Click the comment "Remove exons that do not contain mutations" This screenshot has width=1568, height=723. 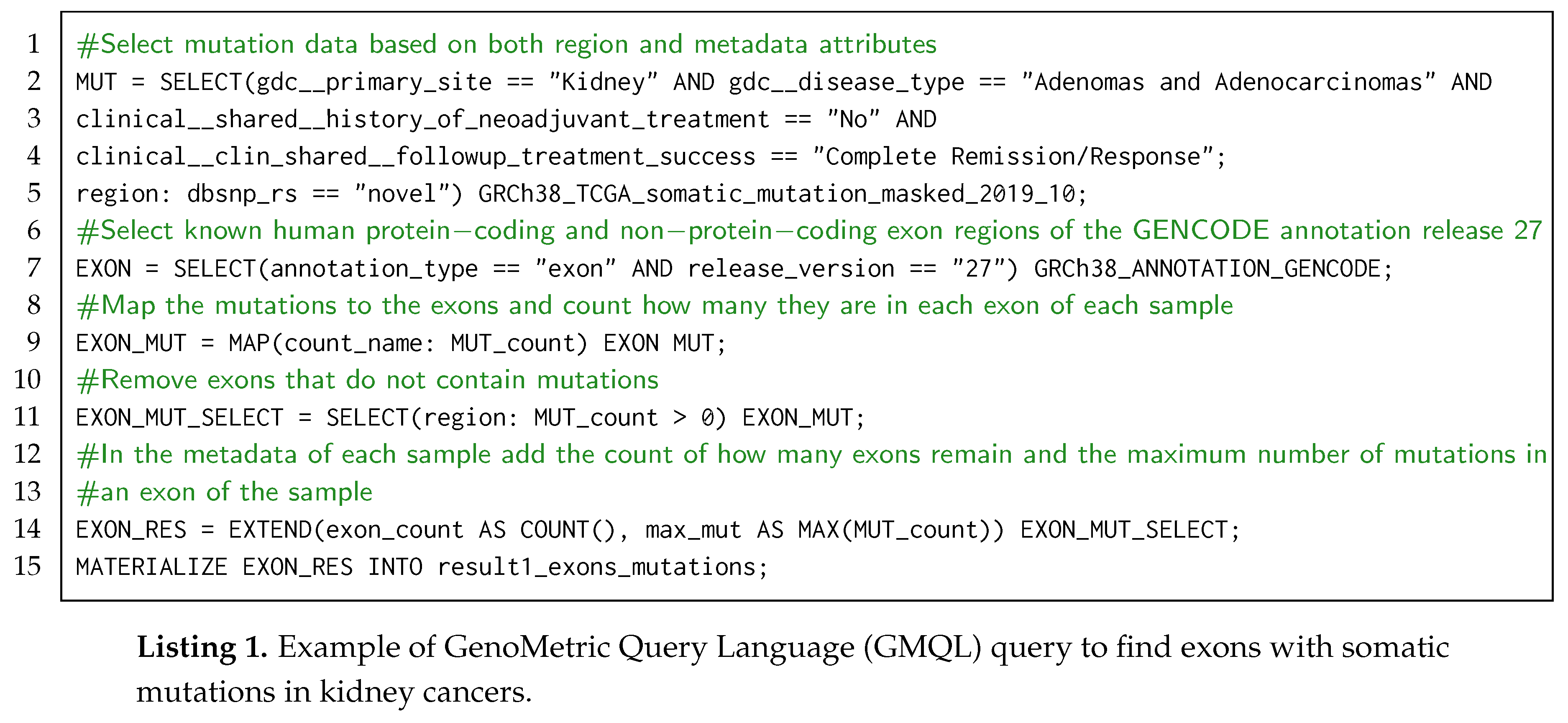tap(368, 381)
